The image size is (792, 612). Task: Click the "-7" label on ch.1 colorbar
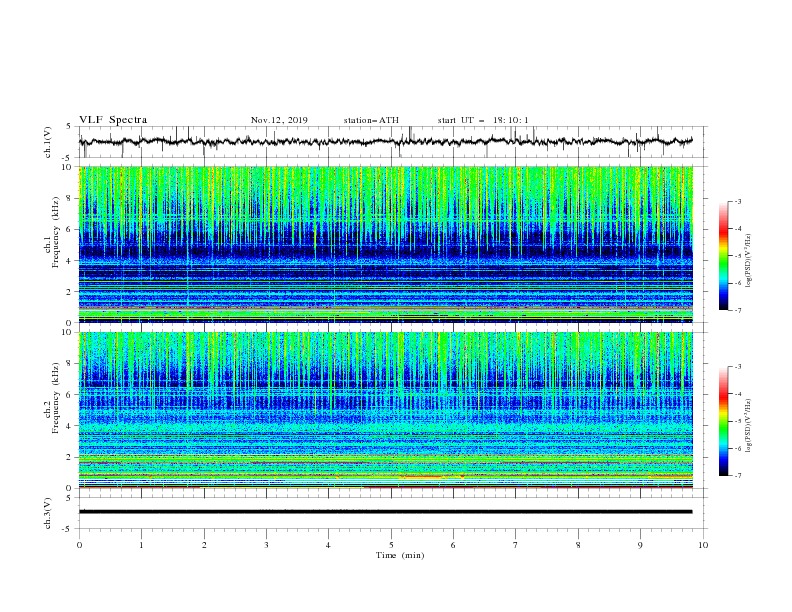[738, 310]
